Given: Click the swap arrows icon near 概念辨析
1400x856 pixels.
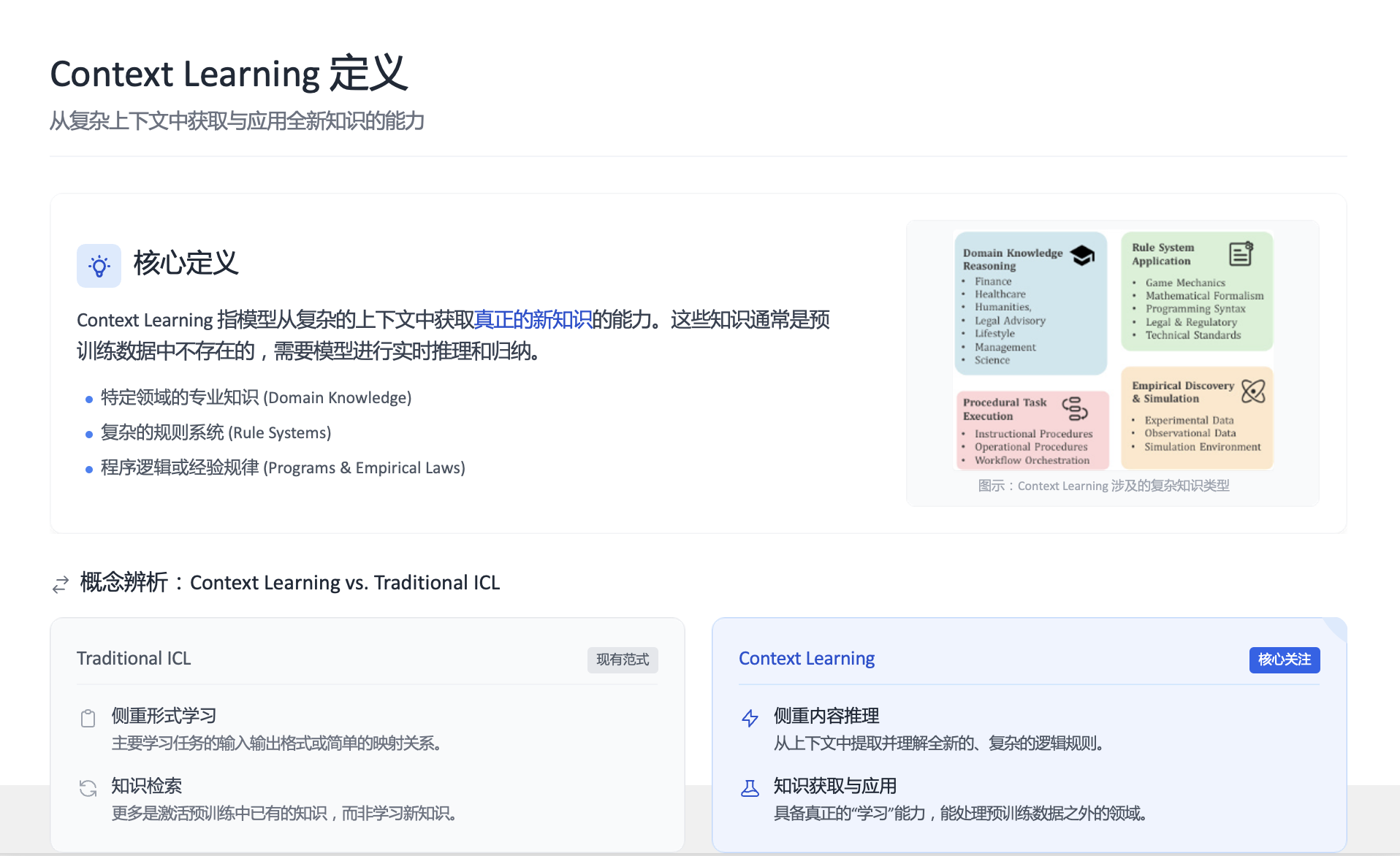Looking at the screenshot, I should (x=61, y=584).
